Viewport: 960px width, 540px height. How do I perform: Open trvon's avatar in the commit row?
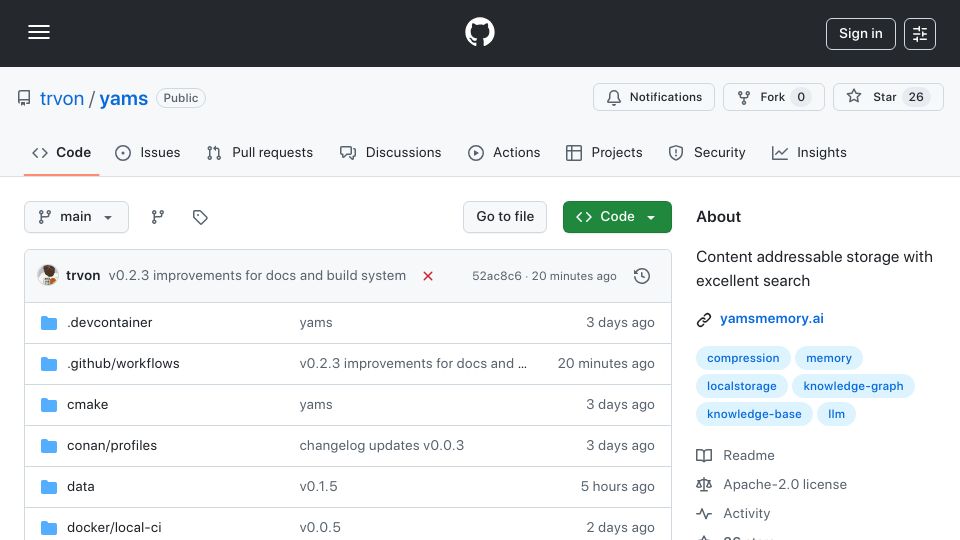click(x=48, y=276)
